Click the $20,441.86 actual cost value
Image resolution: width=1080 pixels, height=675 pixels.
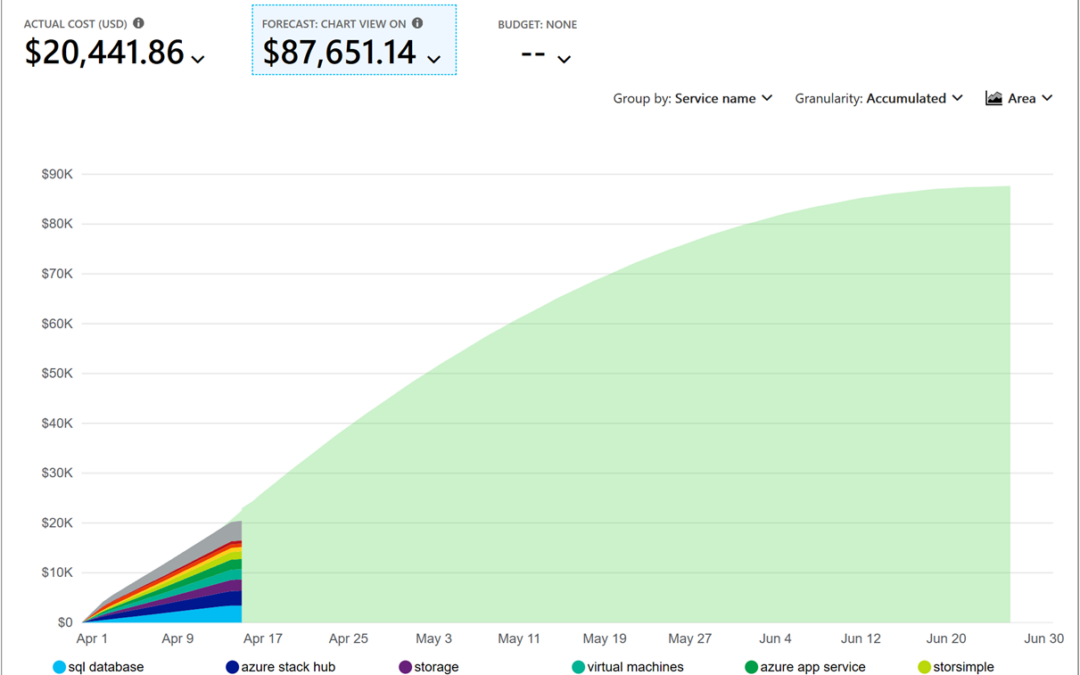coord(105,53)
